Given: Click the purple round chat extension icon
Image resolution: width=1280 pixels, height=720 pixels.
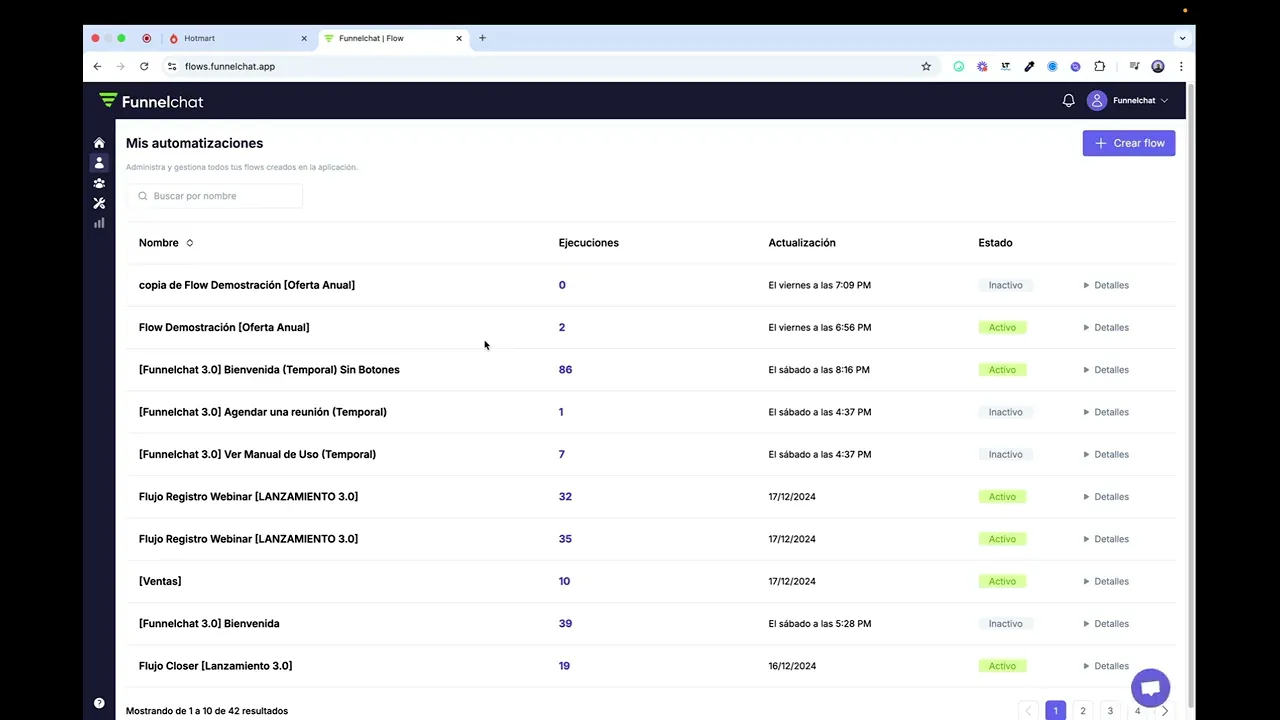Looking at the screenshot, I should click(x=1075, y=66).
